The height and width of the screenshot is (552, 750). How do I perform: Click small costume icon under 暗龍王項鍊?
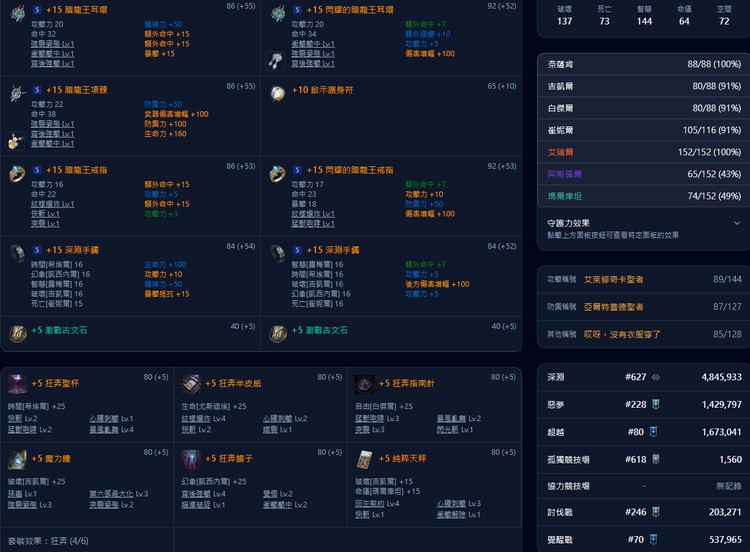(x=15, y=141)
